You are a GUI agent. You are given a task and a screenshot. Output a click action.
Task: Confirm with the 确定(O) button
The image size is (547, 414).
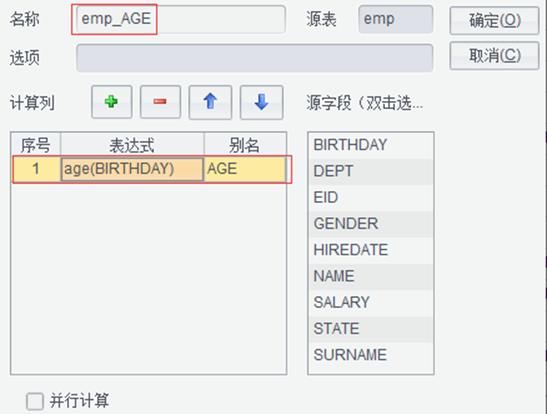point(494,21)
